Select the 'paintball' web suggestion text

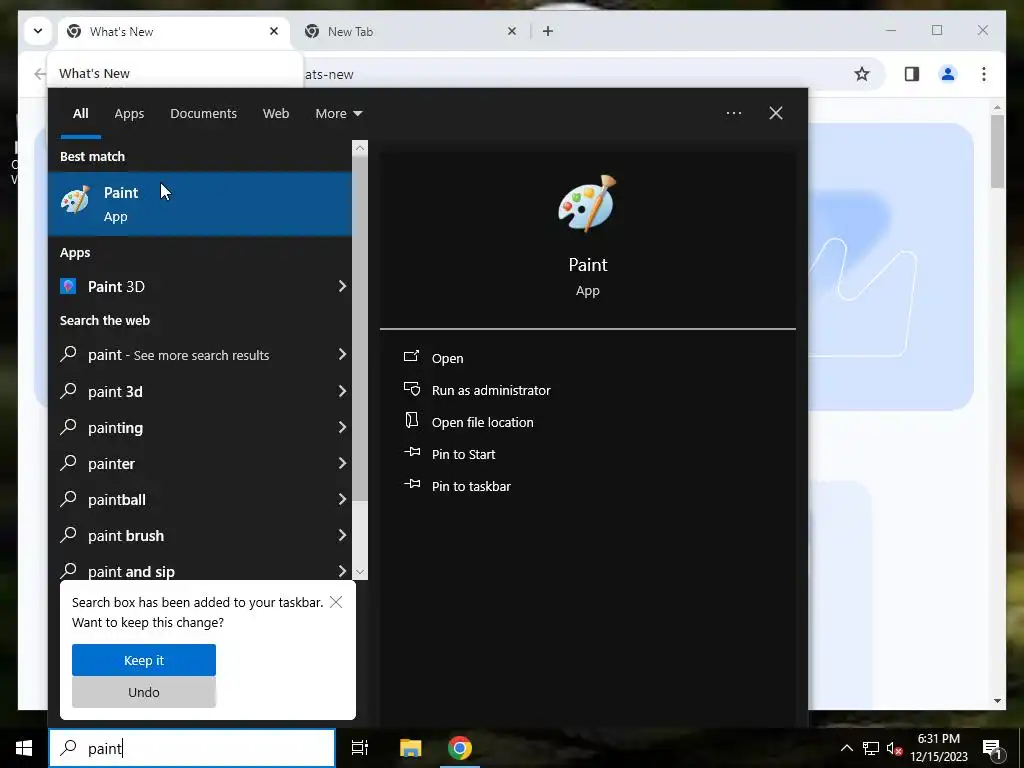click(x=117, y=500)
